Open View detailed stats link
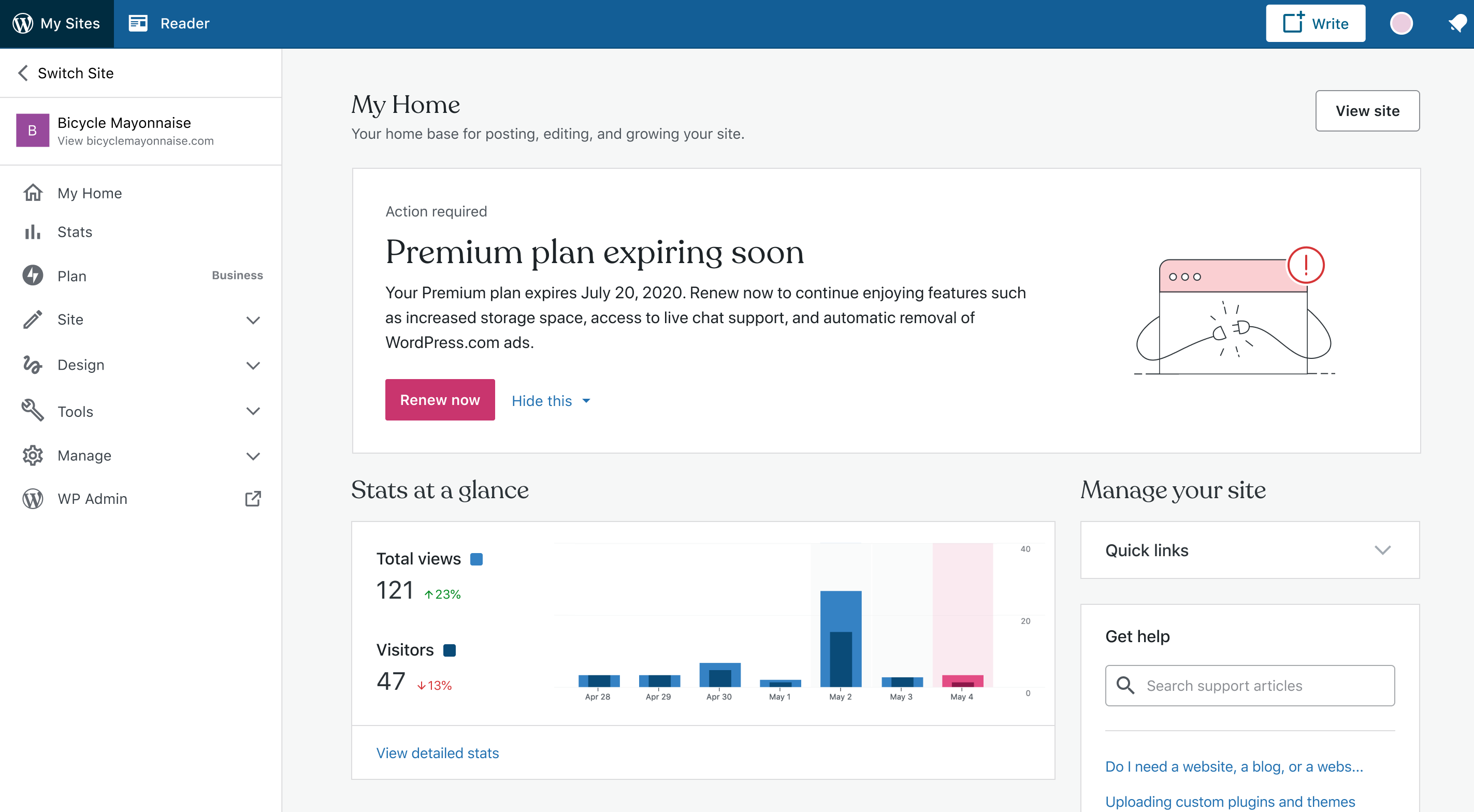This screenshot has width=1474, height=812. coord(437,753)
